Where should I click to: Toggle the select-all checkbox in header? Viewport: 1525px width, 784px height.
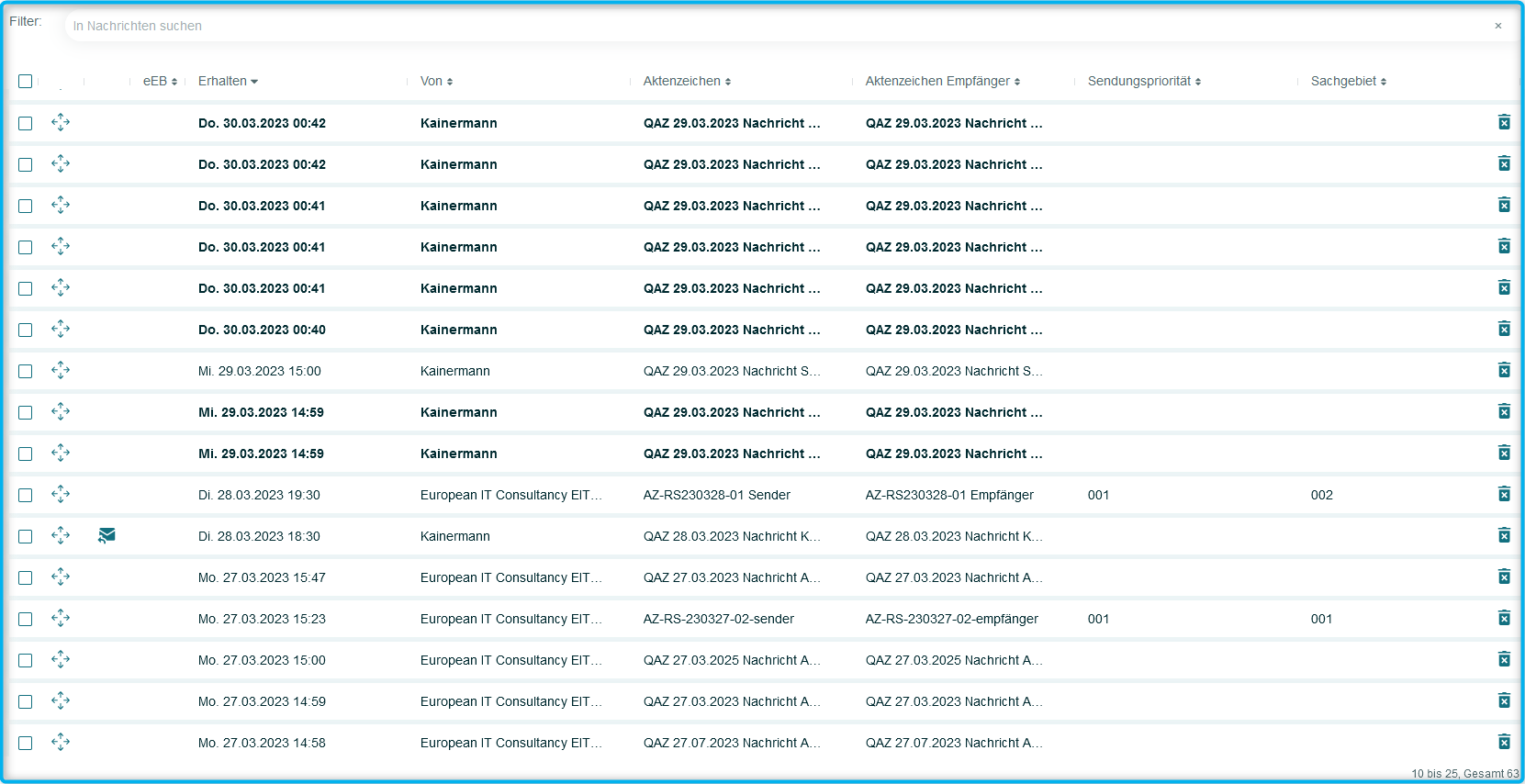click(26, 81)
